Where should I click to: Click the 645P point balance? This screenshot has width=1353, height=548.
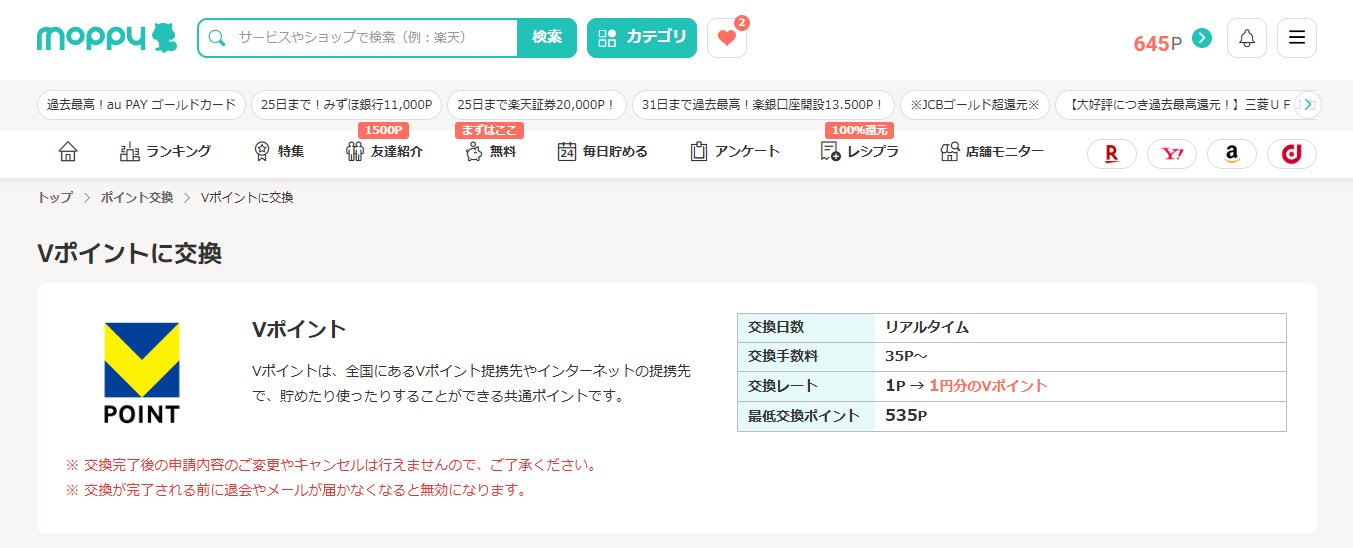(1158, 43)
